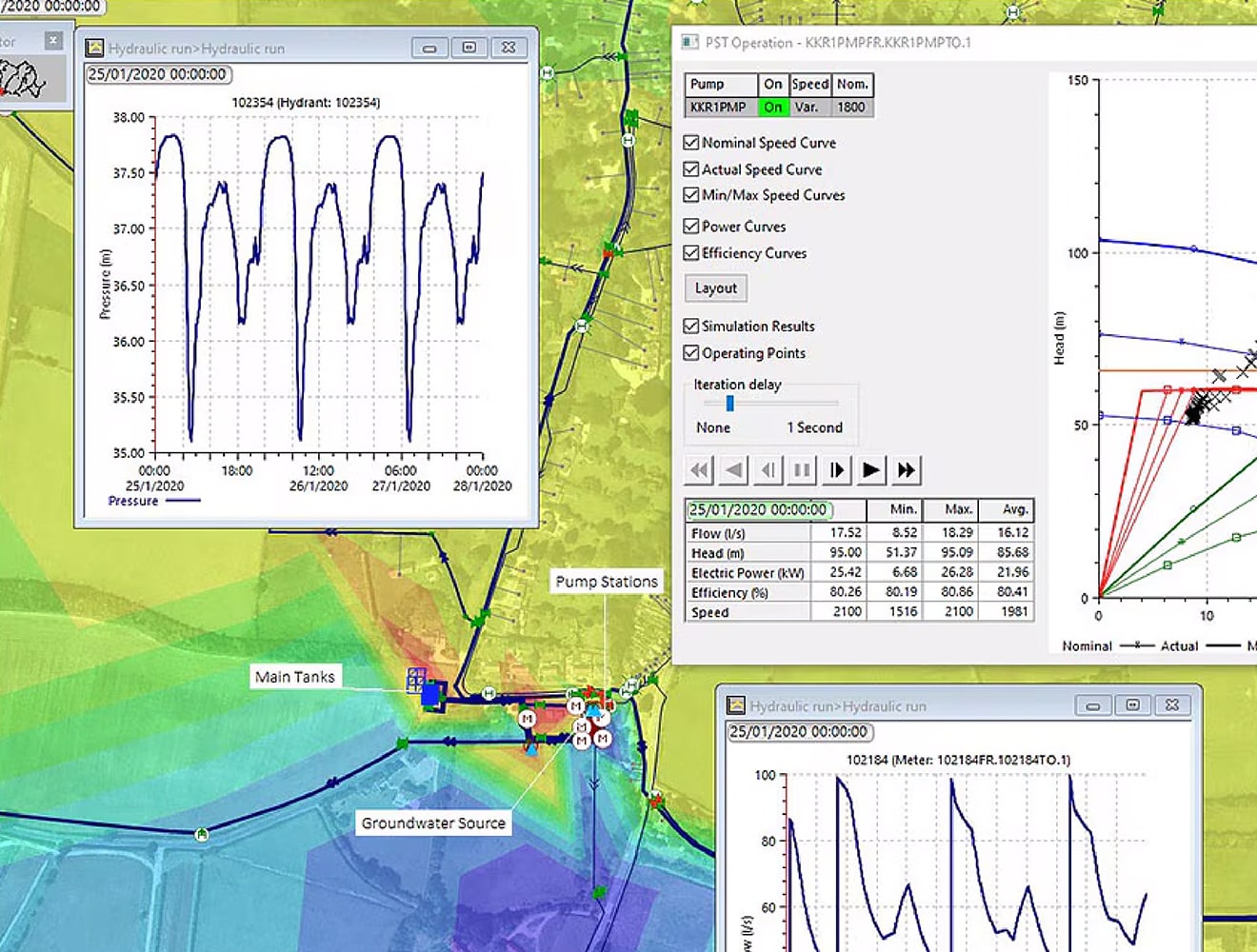
Task: Open the Layout button
Action: 716,288
